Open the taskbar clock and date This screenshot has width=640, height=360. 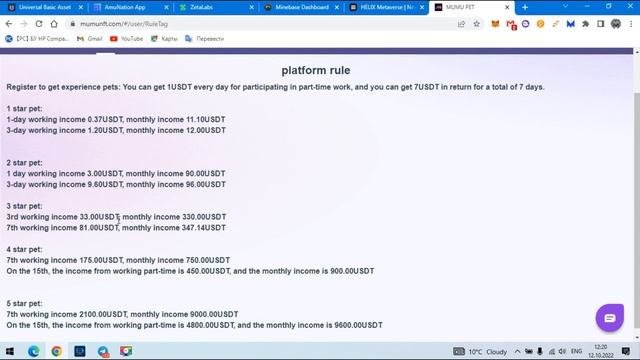601,351
